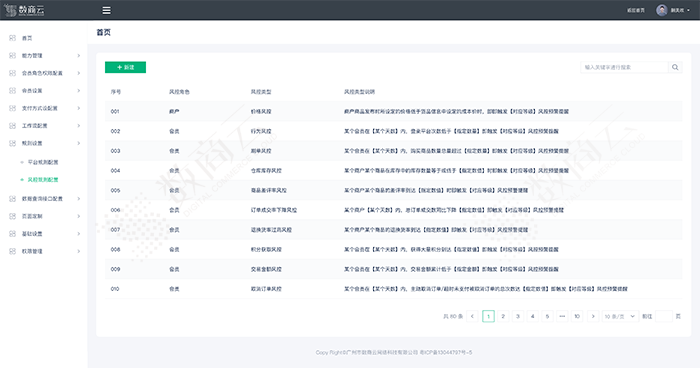The height and width of the screenshot is (368, 700).
Task: Click 取消订单风控 cell in row 010
Action: (x=266, y=289)
